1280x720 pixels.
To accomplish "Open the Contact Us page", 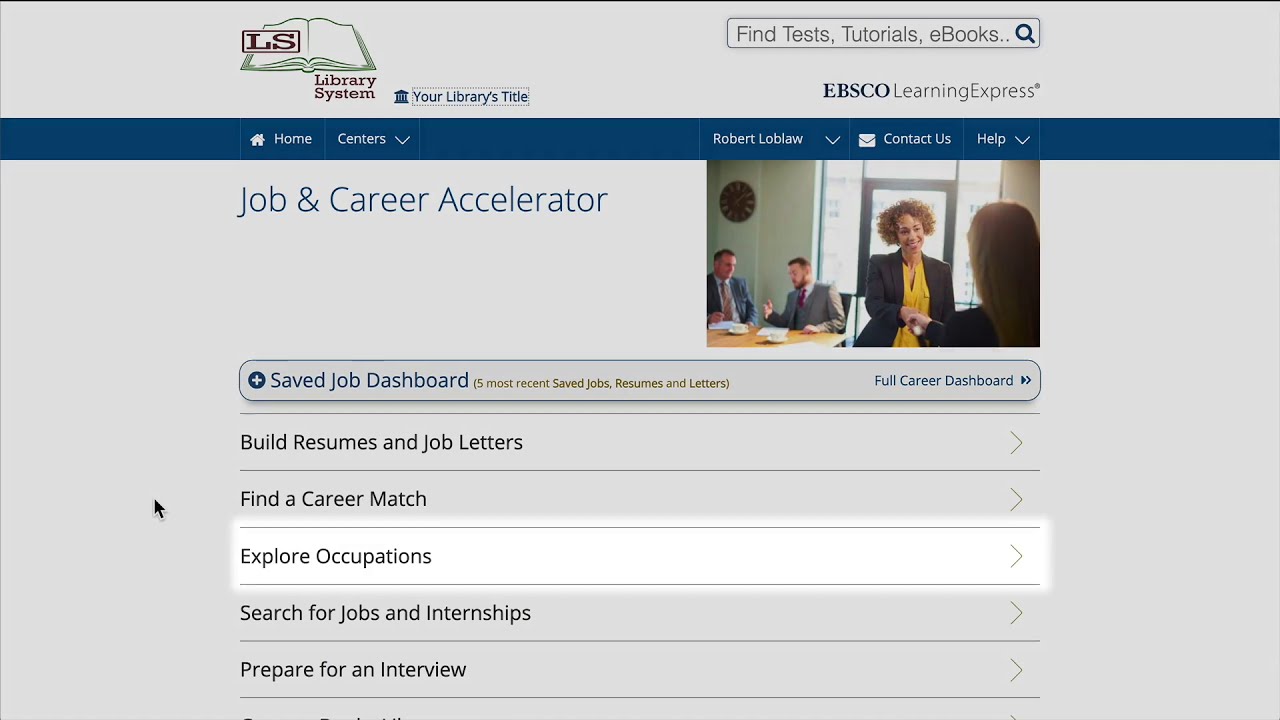I will (x=917, y=139).
